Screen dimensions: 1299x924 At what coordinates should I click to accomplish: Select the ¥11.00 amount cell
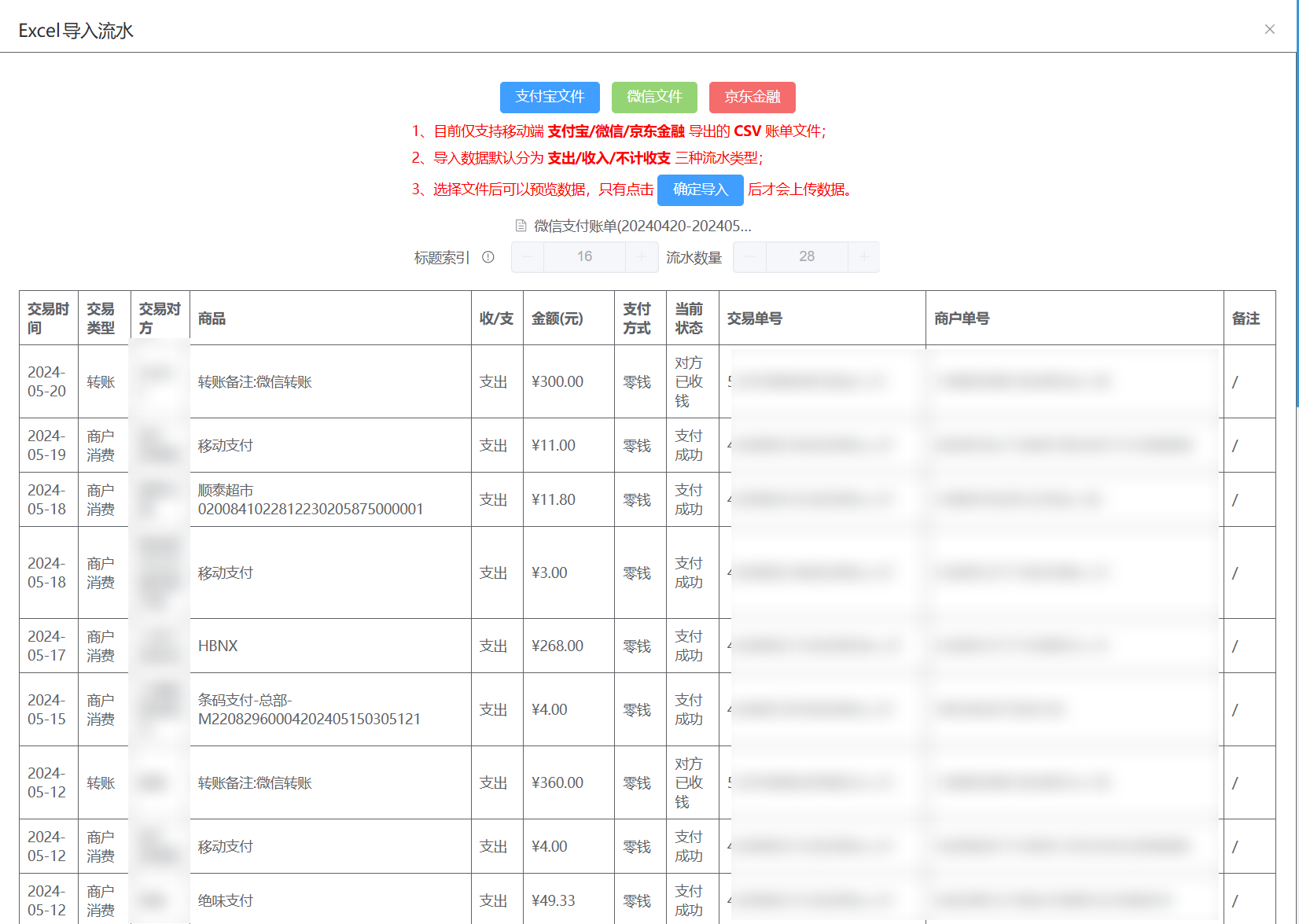[569, 445]
